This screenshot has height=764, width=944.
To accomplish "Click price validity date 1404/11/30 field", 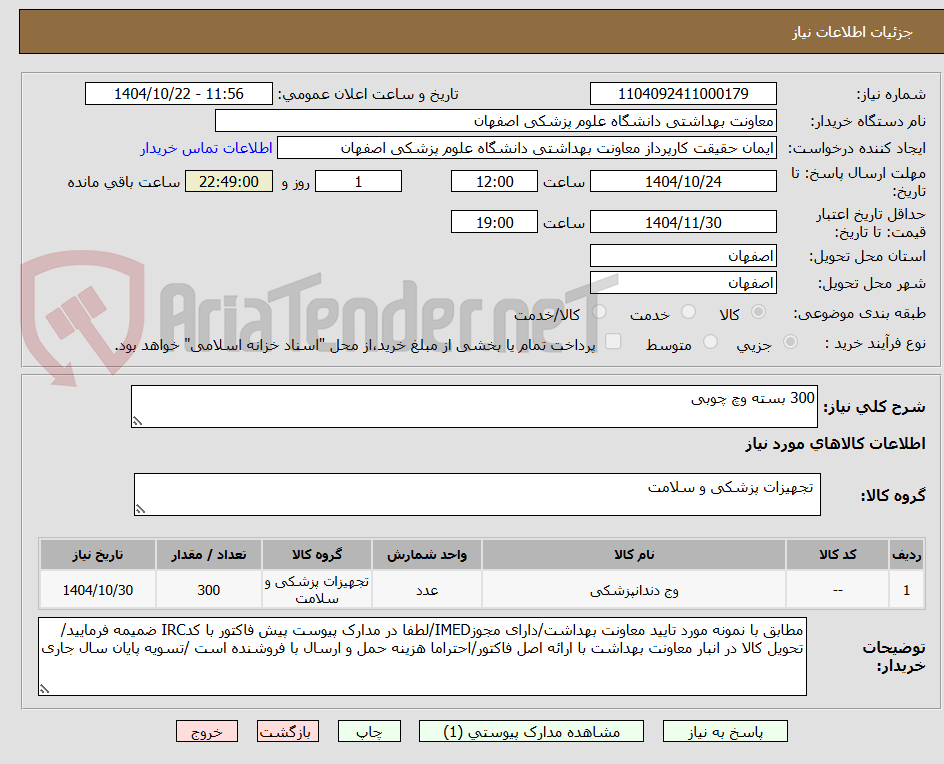I will coord(683,222).
